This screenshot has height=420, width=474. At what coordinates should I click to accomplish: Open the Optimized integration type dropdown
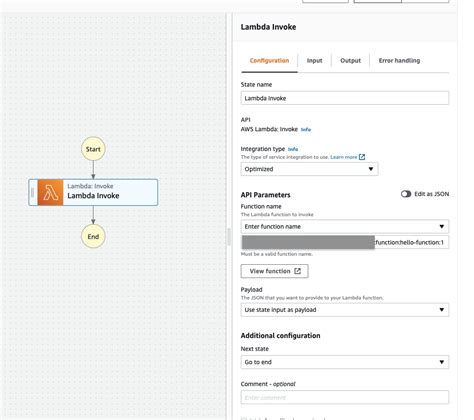(x=309, y=169)
